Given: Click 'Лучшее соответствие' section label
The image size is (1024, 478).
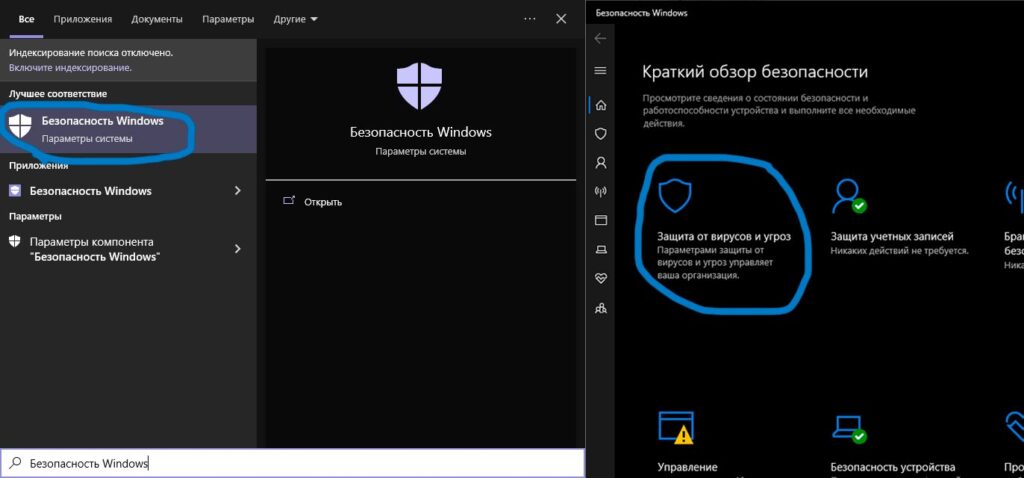Looking at the screenshot, I should (58, 94).
